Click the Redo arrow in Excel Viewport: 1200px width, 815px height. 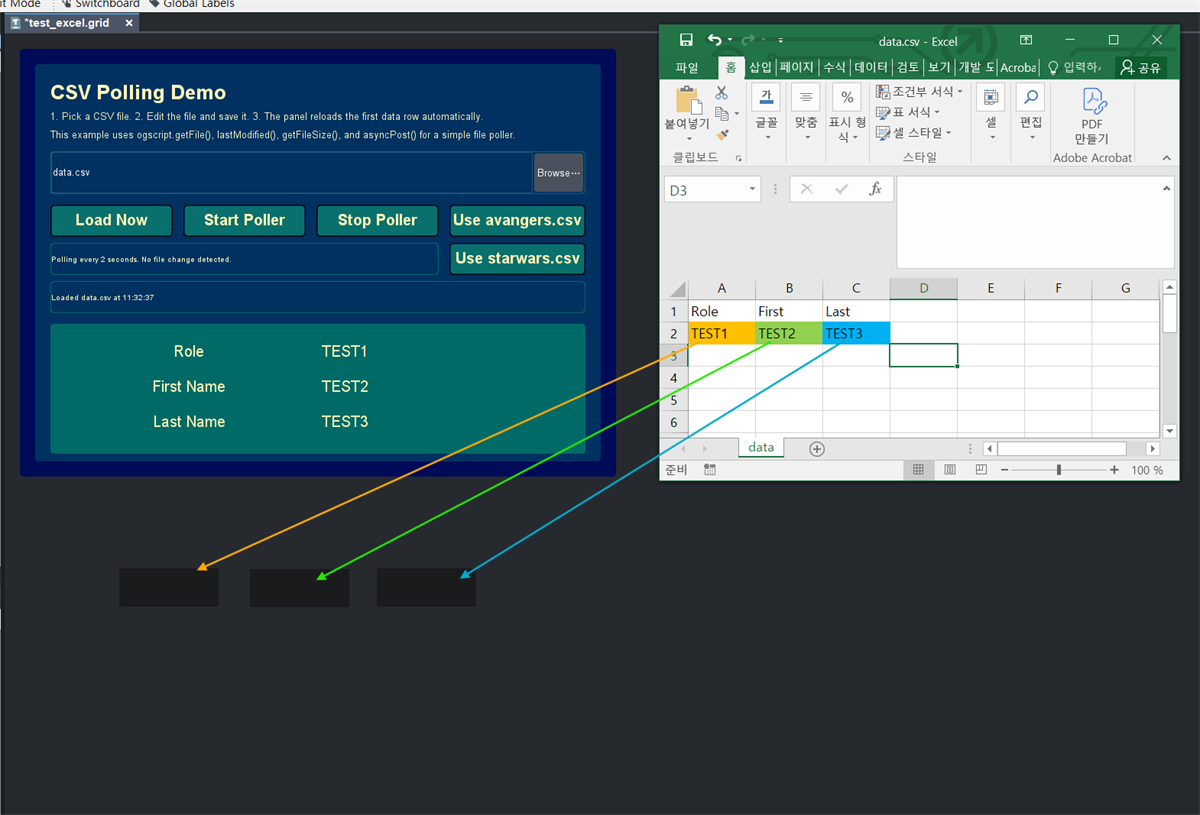[748, 40]
